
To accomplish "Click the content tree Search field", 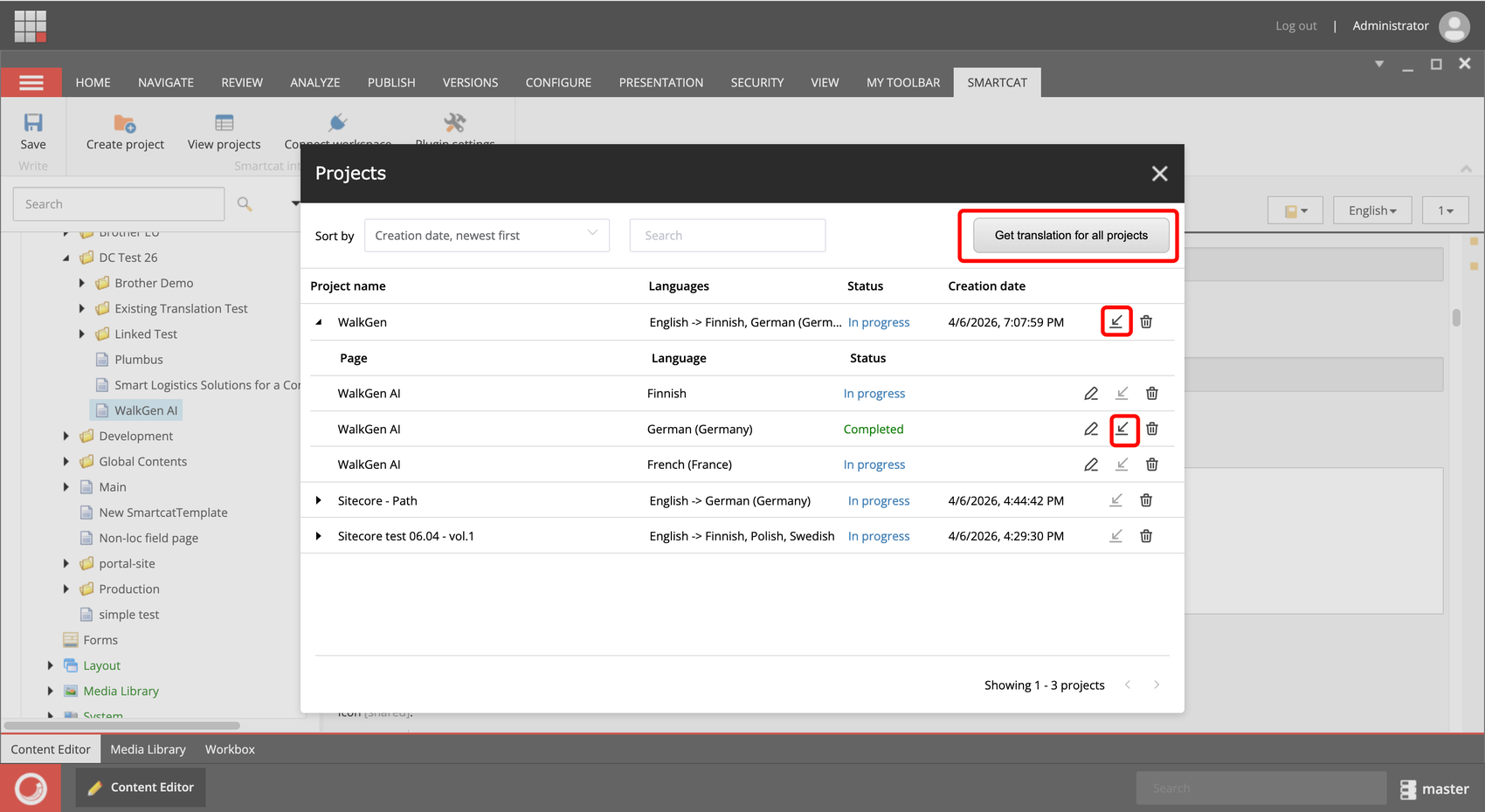I will 119,204.
